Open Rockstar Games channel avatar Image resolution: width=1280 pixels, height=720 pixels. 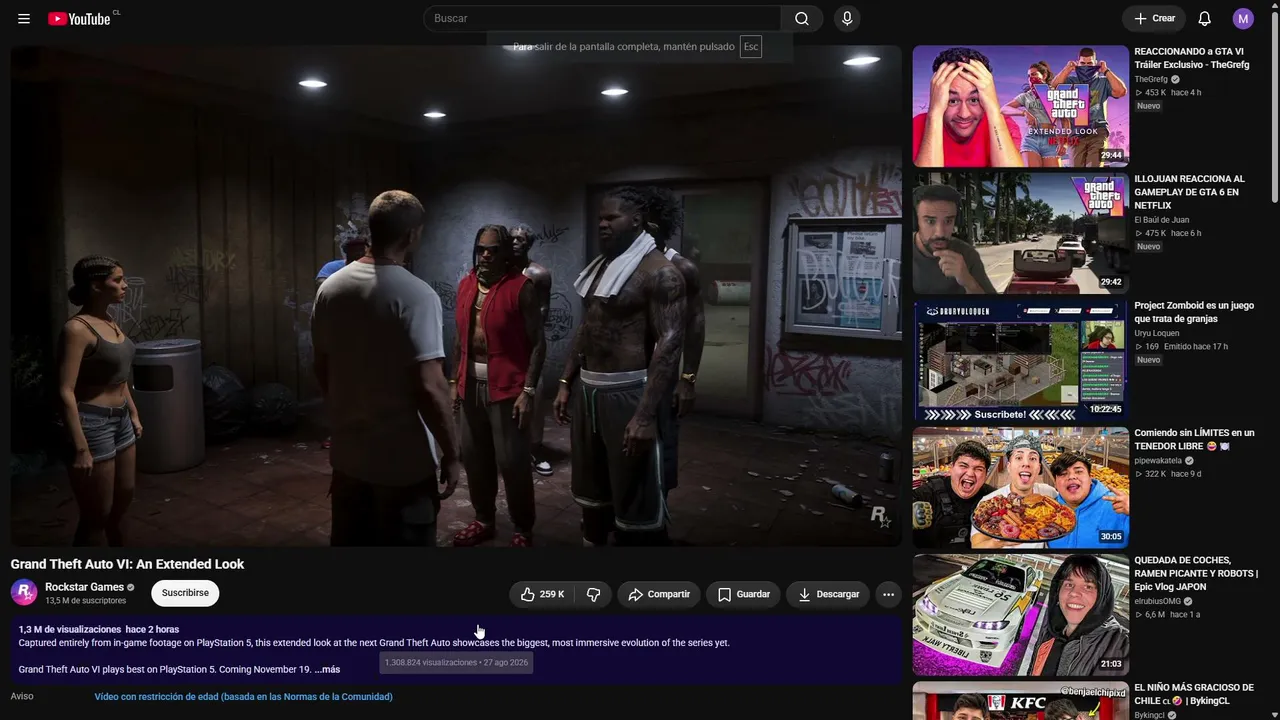[x=24, y=593]
